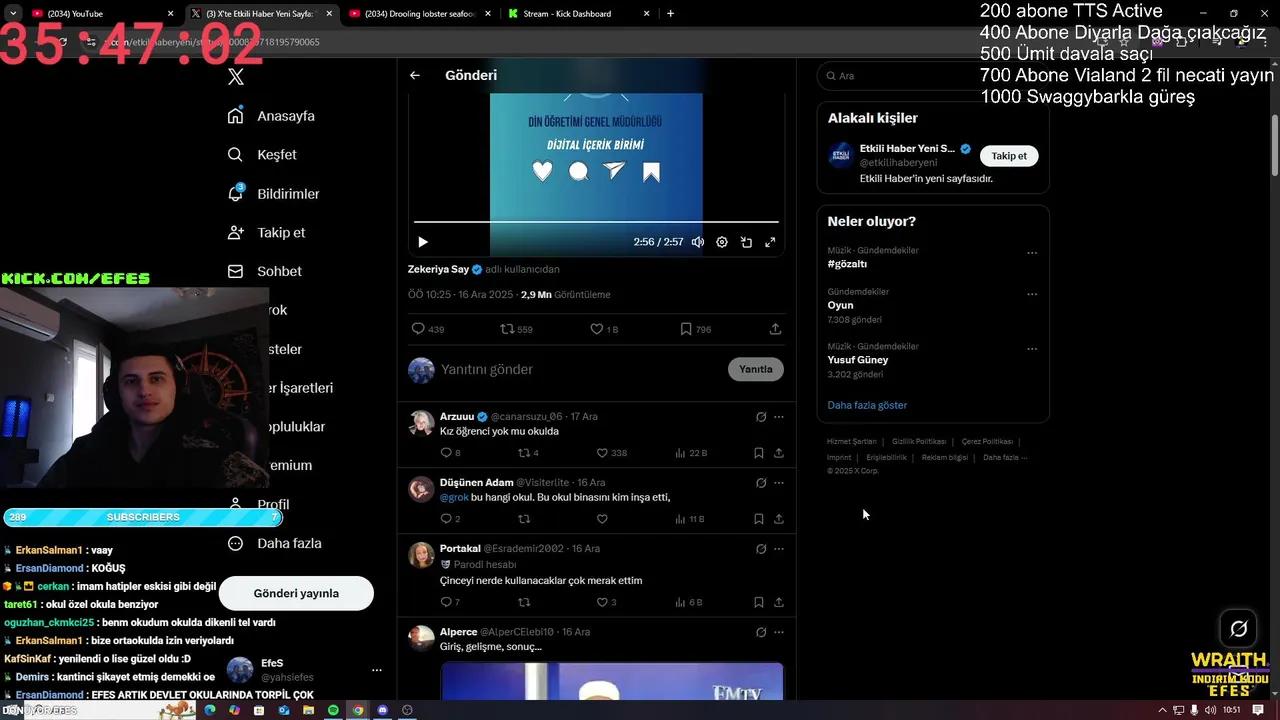Click the Daha fazla göster link
This screenshot has height=720, width=1280.
(867, 405)
